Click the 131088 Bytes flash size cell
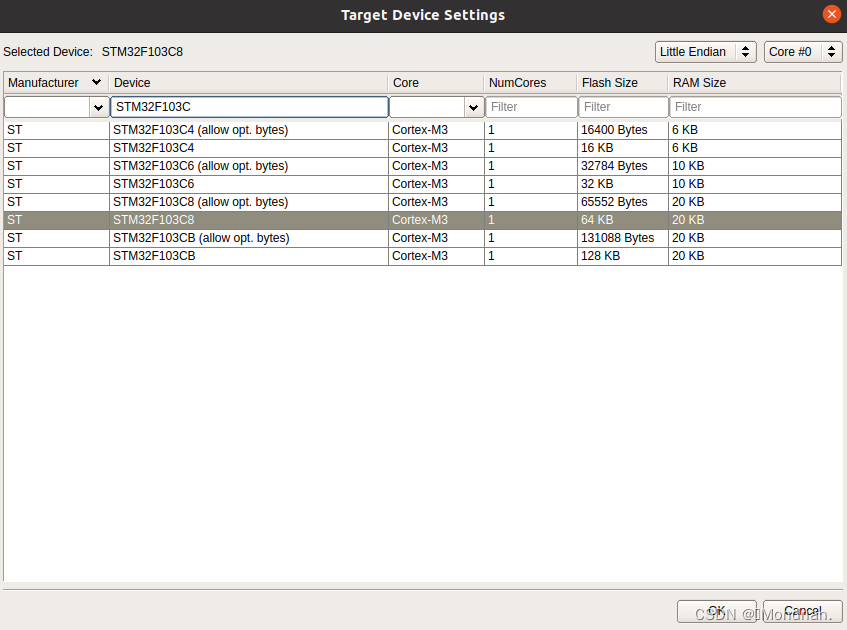Image resolution: width=847 pixels, height=630 pixels. [622, 238]
